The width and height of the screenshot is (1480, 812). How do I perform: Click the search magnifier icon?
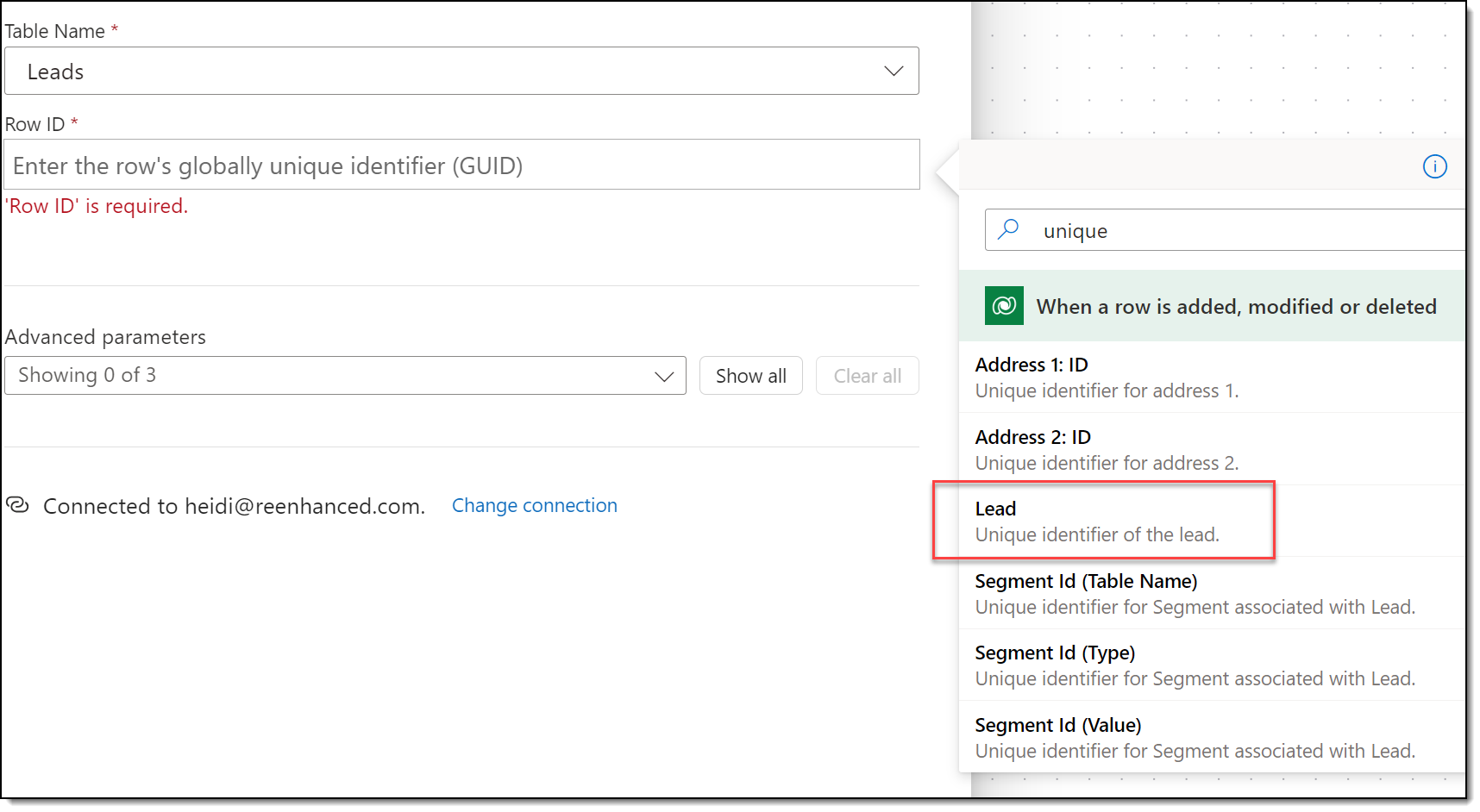click(1008, 229)
